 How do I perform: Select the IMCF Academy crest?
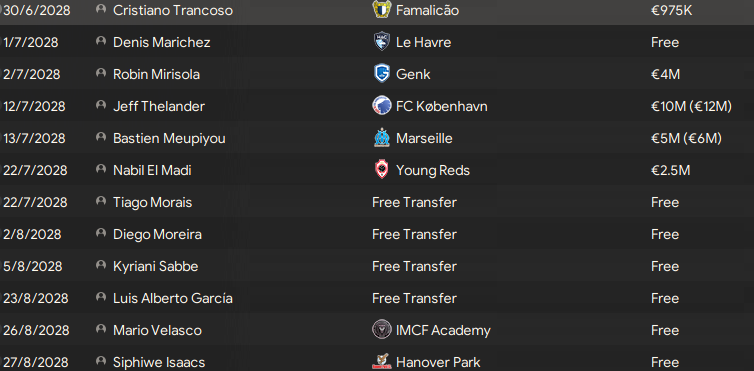[382, 330]
